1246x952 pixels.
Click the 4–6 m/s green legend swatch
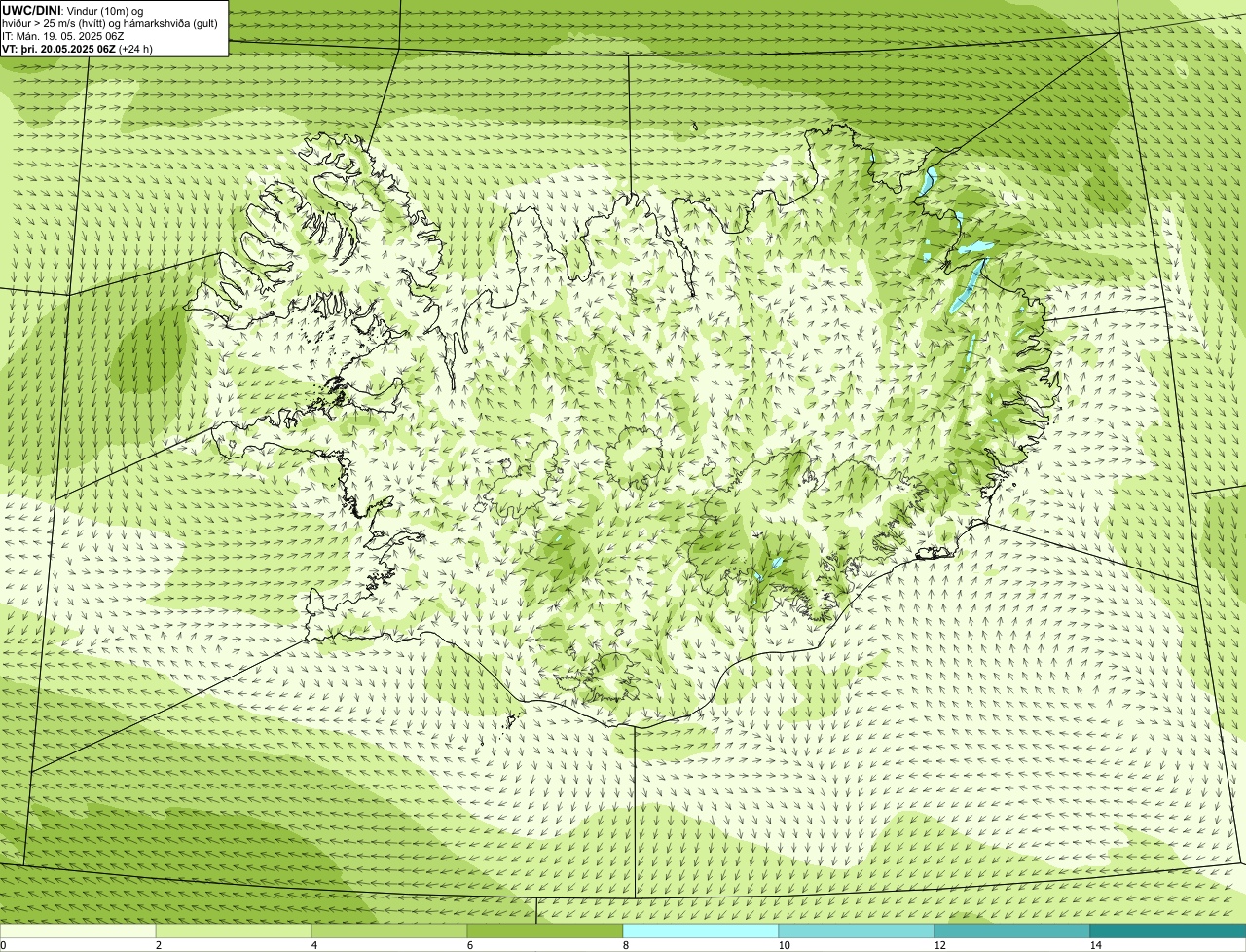pyautogui.click(x=389, y=932)
